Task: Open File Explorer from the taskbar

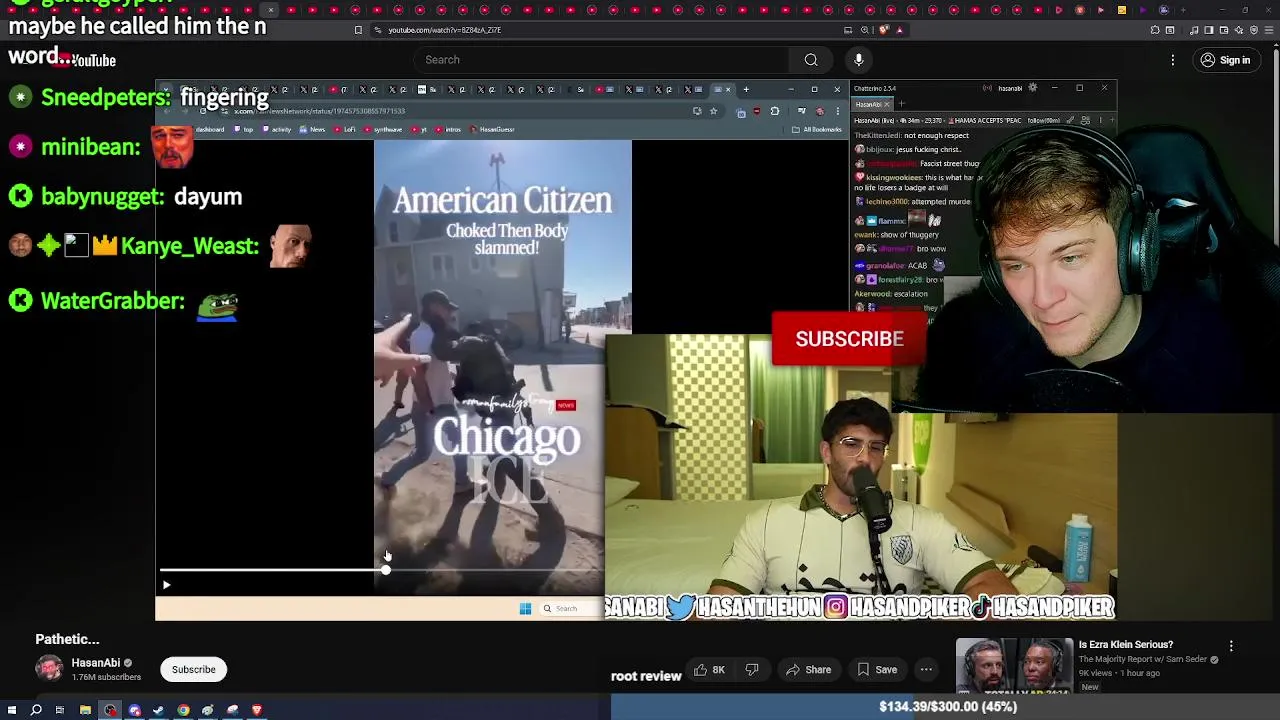Action: [x=85, y=710]
